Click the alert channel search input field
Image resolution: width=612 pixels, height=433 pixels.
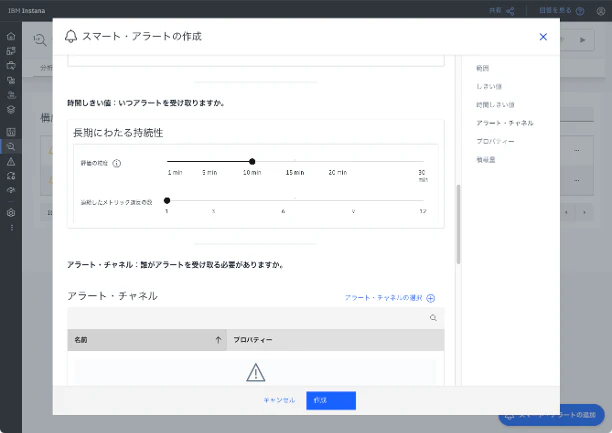pyautogui.click(x=256, y=318)
